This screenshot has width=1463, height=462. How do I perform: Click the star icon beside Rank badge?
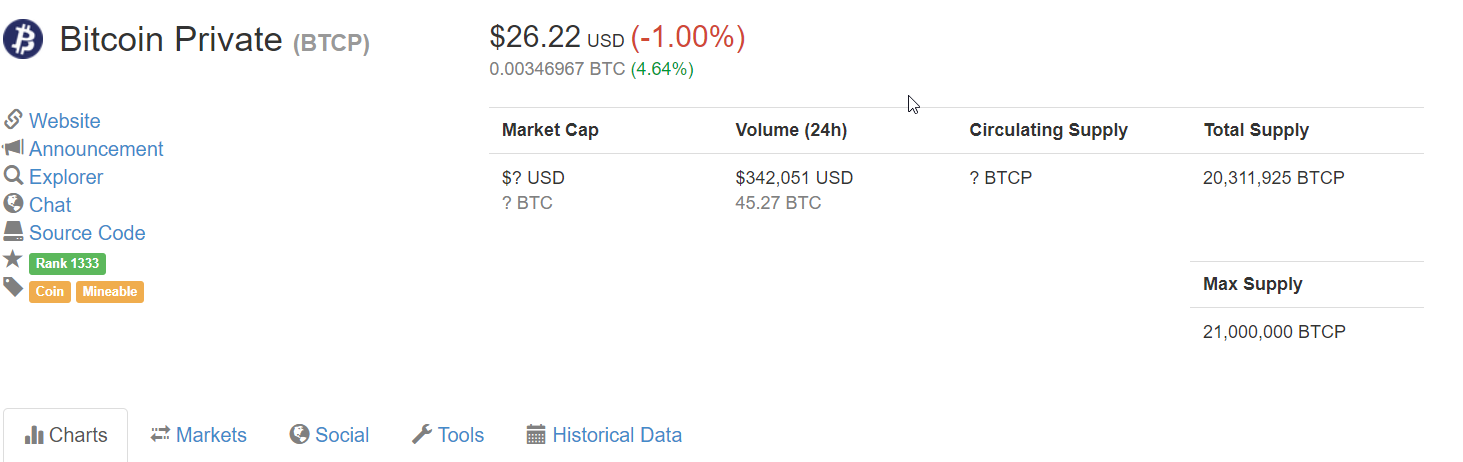point(13,260)
